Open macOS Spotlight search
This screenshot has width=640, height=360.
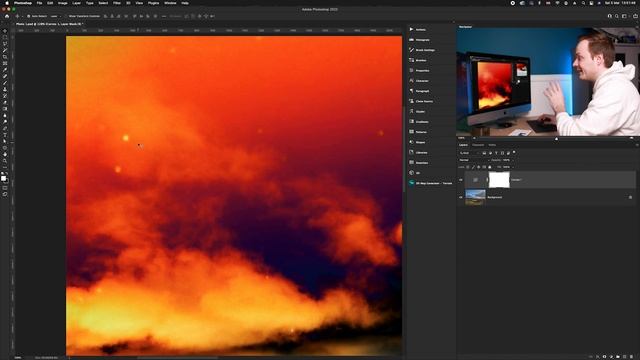click(583, 3)
